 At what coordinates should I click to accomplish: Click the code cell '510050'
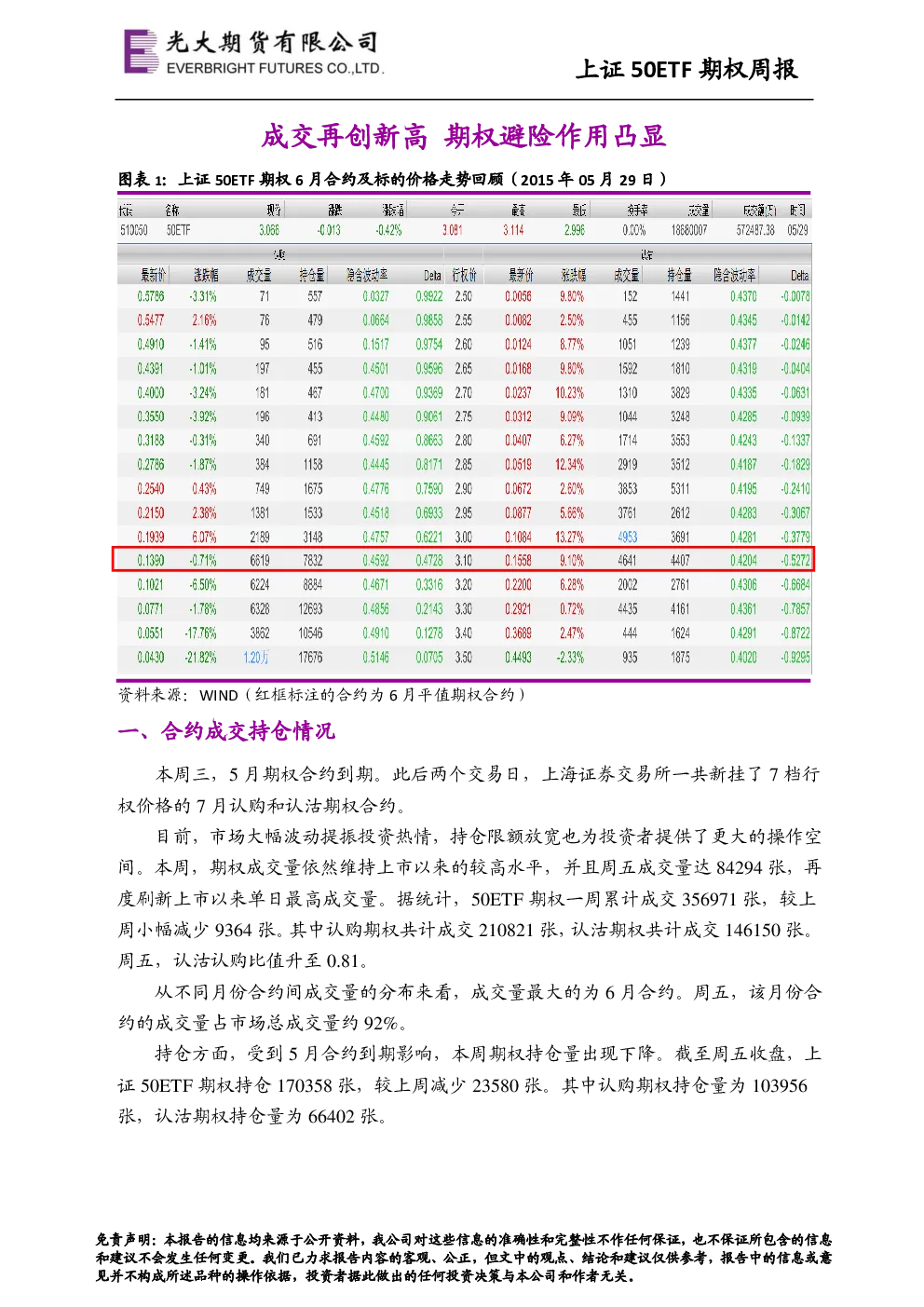pos(134,230)
